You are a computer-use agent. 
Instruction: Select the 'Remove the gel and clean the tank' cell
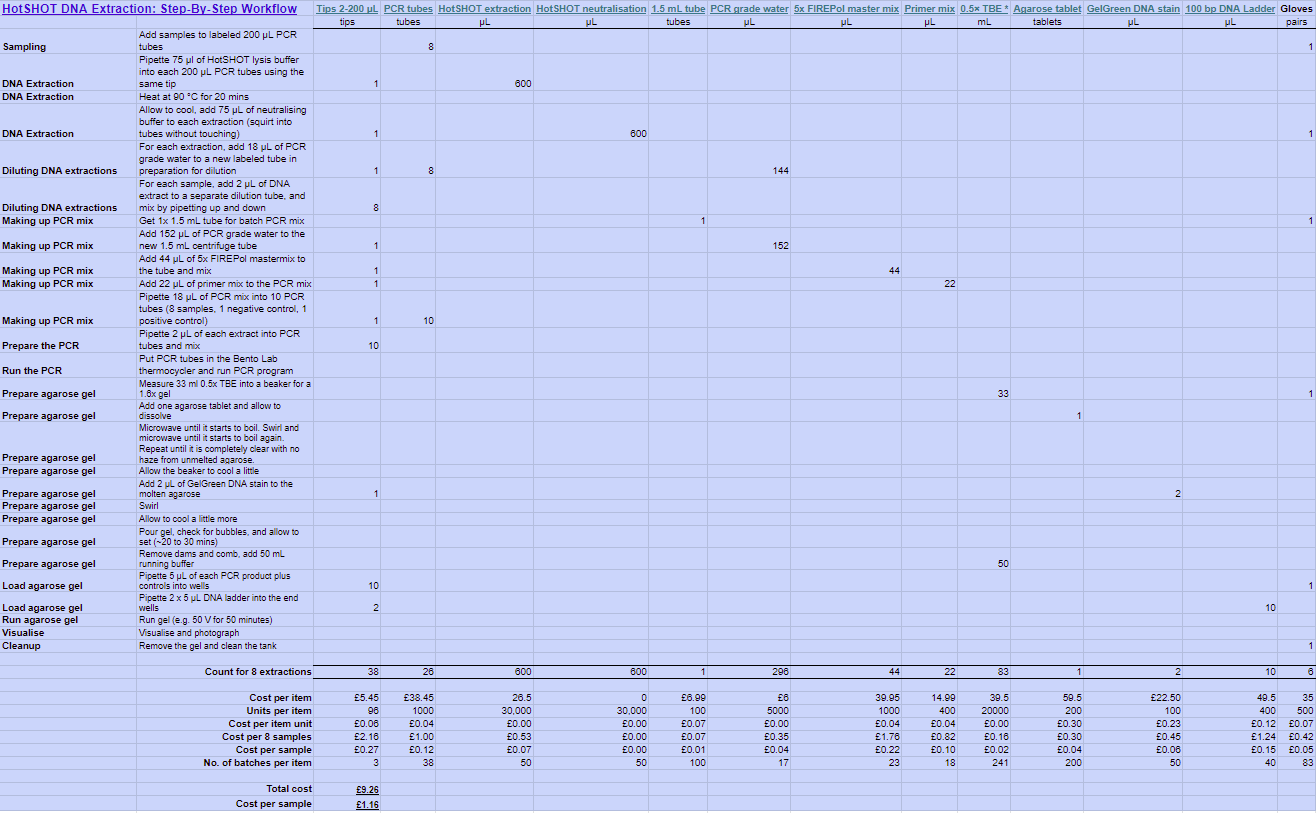tap(225, 646)
